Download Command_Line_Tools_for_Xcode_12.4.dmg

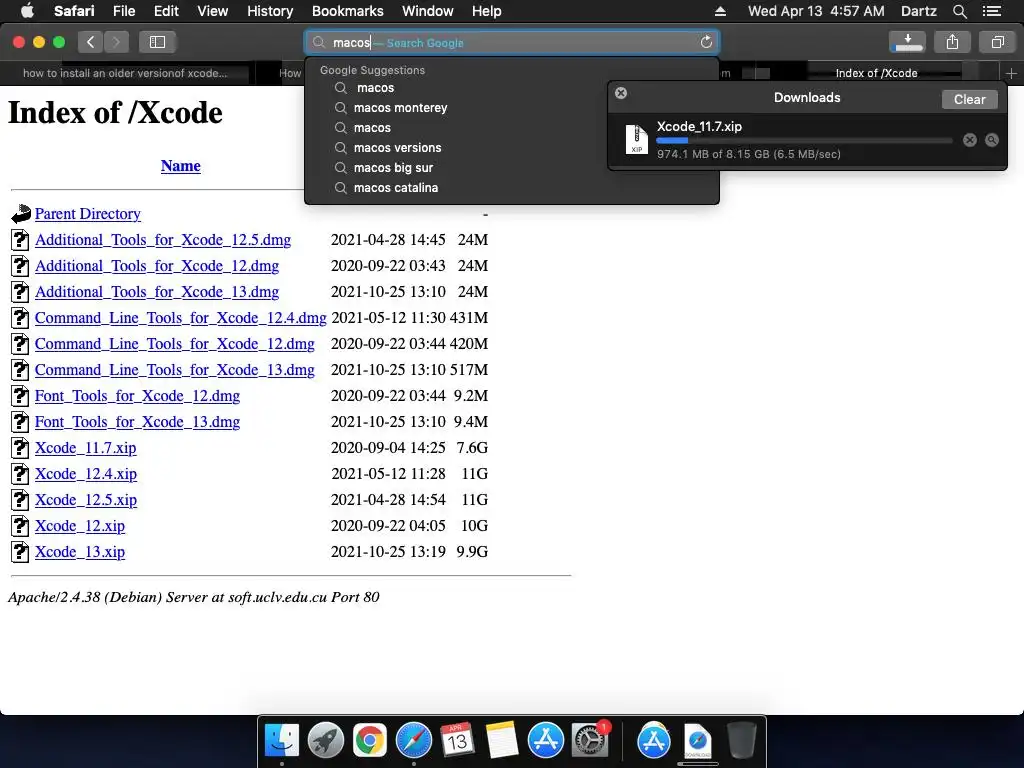coord(180,318)
